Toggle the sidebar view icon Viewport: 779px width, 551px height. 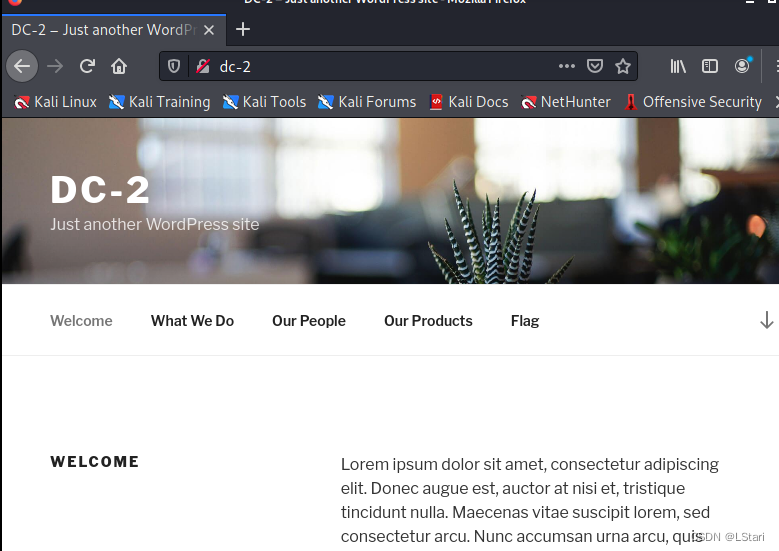709,66
